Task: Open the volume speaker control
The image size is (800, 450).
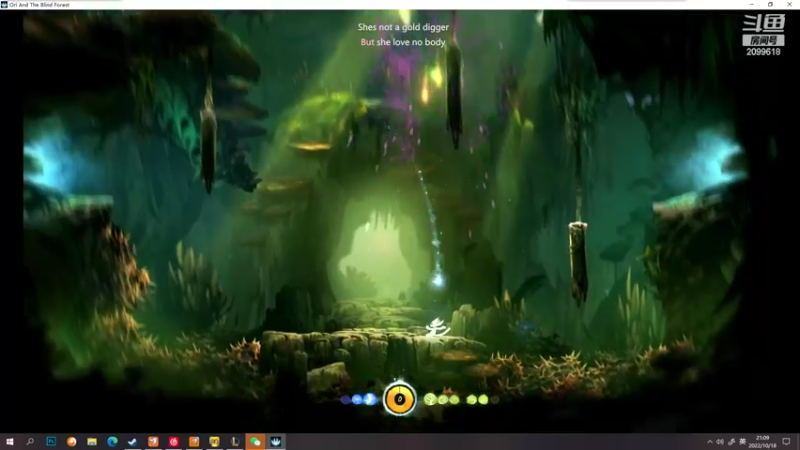Action: (x=720, y=442)
